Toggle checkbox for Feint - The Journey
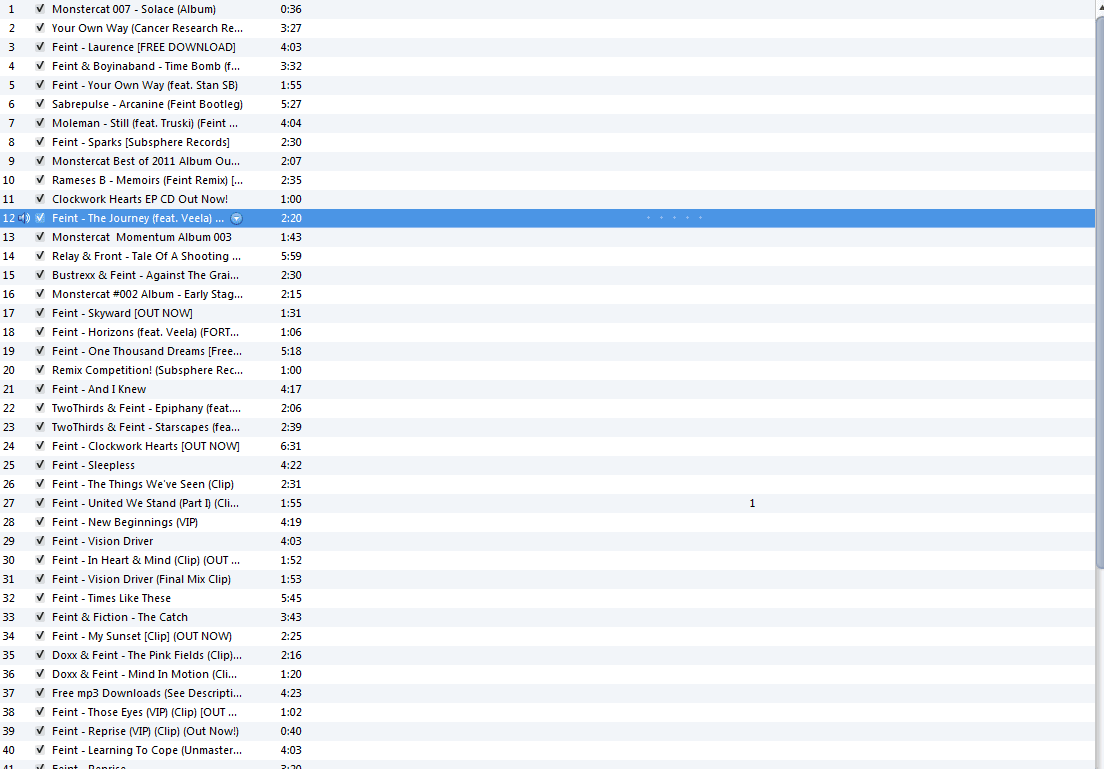The height and width of the screenshot is (769, 1104). click(40, 218)
